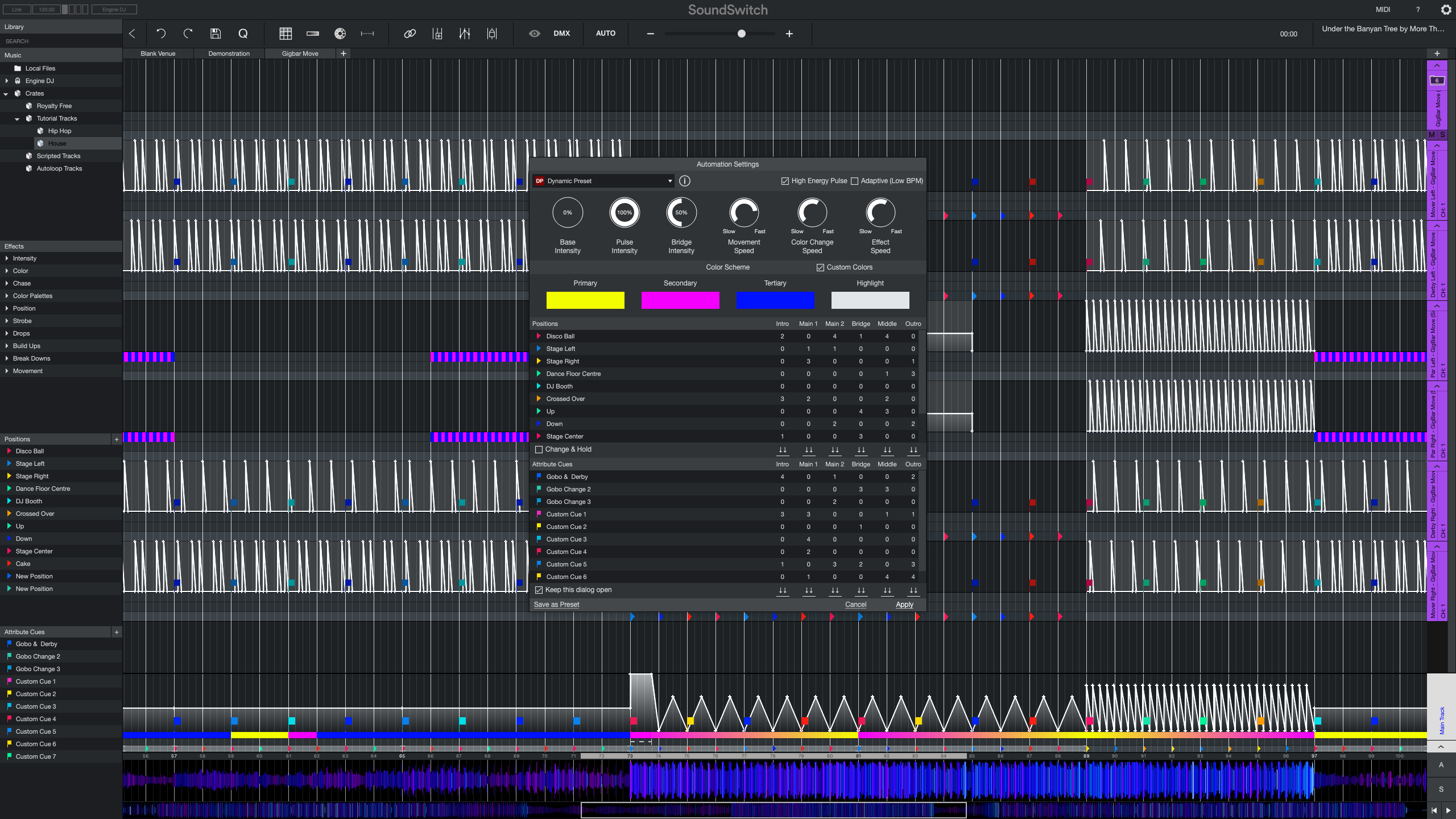This screenshot has height=819, width=1456.
Task: Click the info icon beside Dynamic Preset
Action: [685, 181]
